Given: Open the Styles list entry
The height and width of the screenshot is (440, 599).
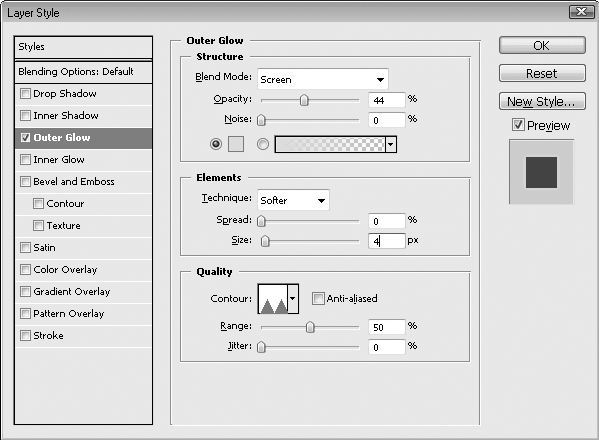Looking at the screenshot, I should point(83,47).
